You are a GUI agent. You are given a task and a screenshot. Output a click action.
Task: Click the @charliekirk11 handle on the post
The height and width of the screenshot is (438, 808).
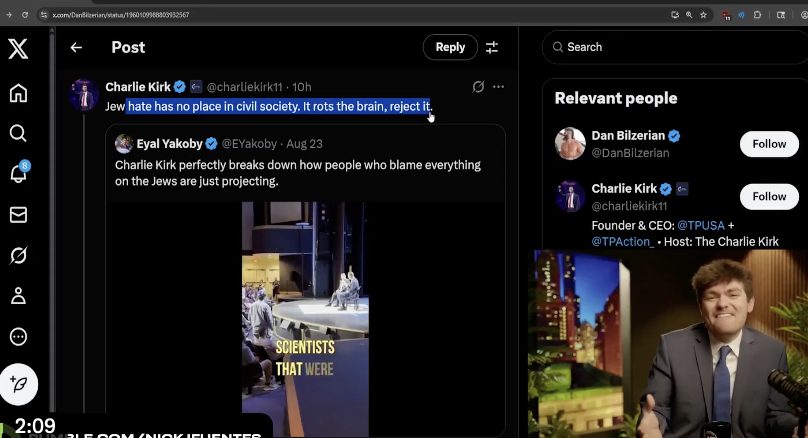(x=244, y=87)
